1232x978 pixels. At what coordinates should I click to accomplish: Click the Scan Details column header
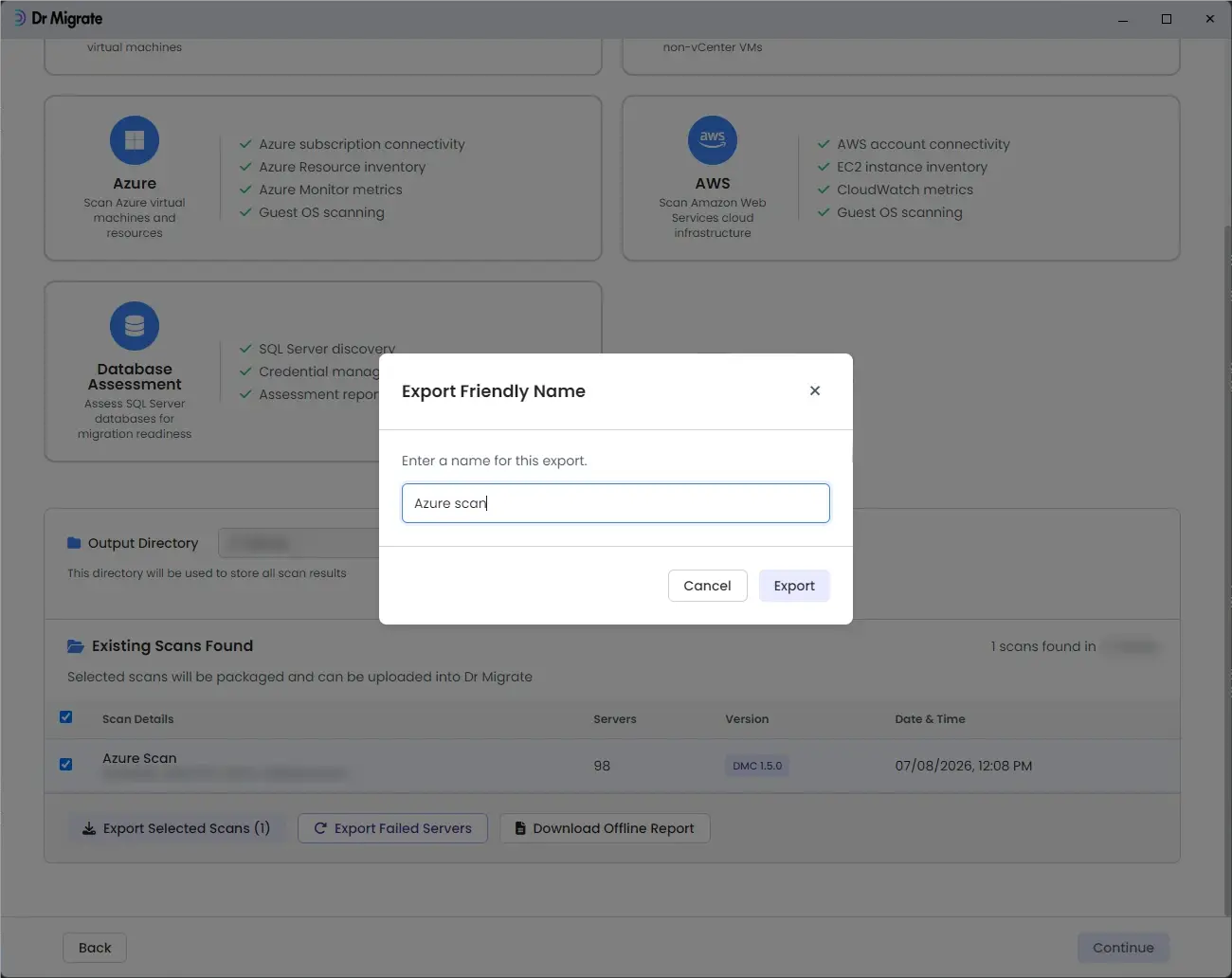tap(138, 719)
